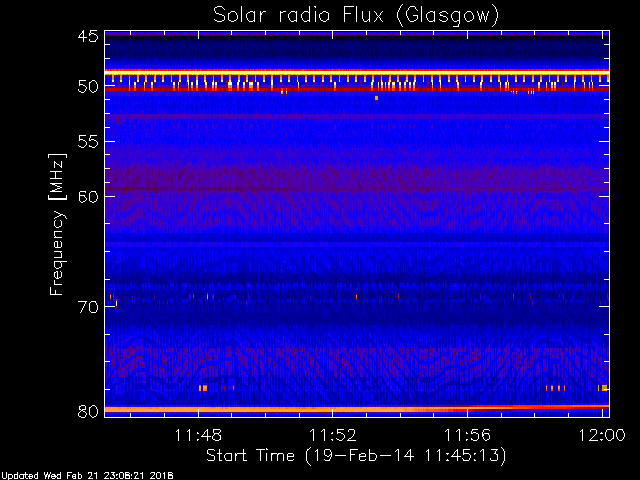Click the 11:48 time tick label
The width and height of the screenshot is (640, 480).
pos(198,435)
